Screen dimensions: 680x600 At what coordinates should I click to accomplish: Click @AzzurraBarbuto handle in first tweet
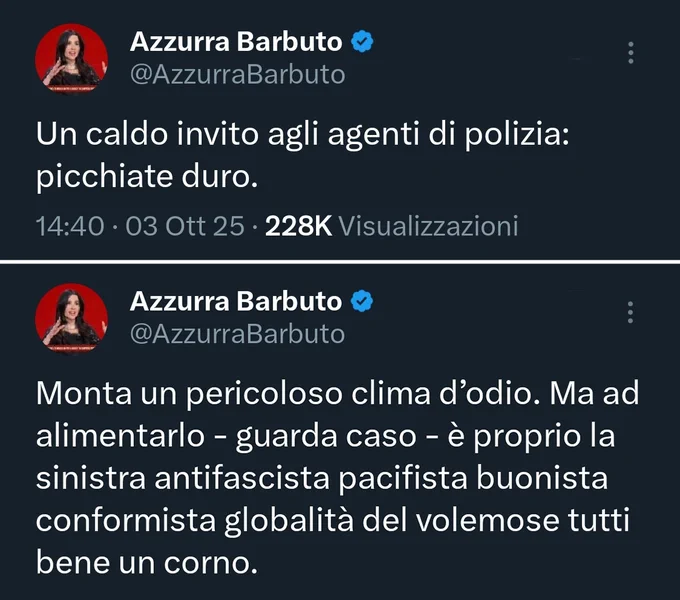238,75
